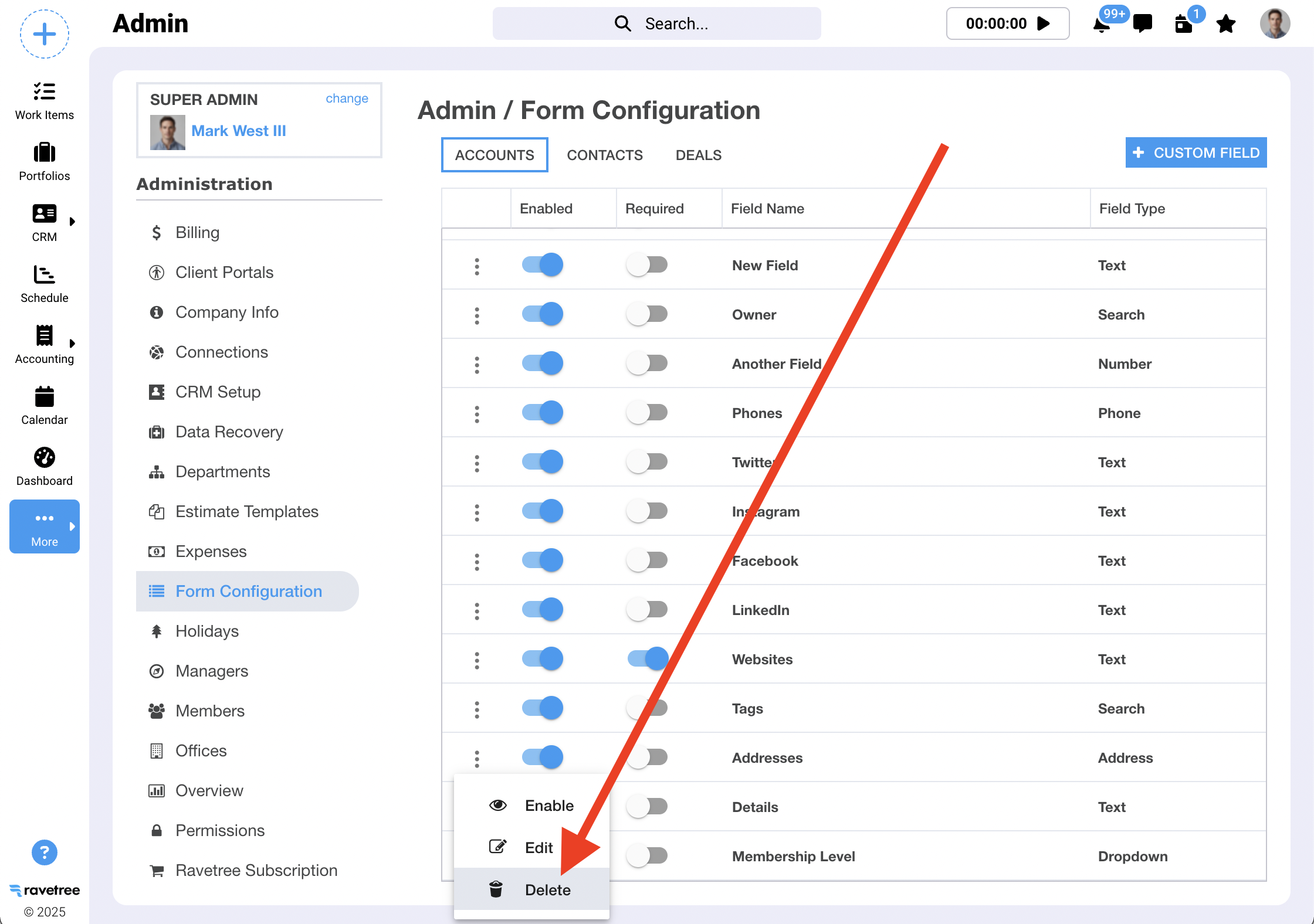Expand the Accounting submenu arrow

tap(72, 344)
